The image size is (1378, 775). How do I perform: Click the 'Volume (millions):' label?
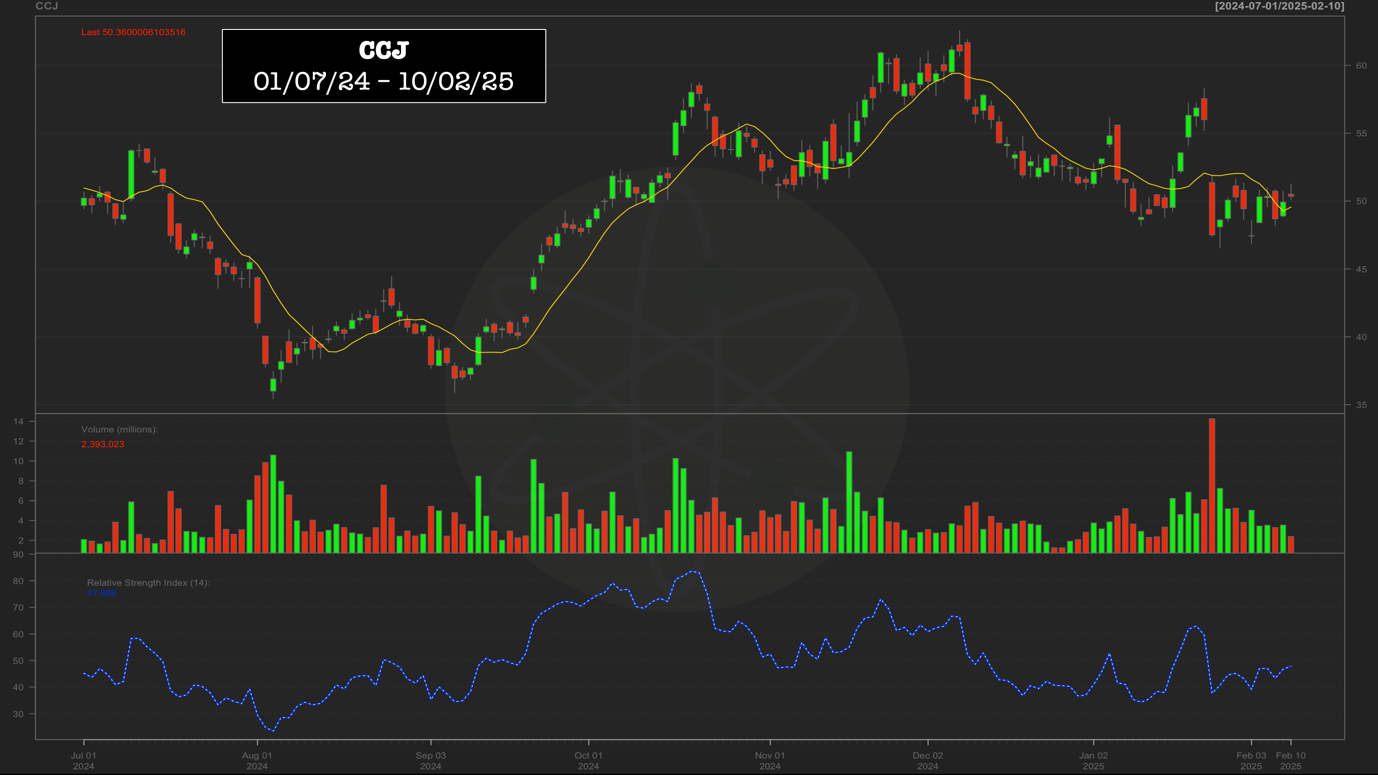[119, 429]
